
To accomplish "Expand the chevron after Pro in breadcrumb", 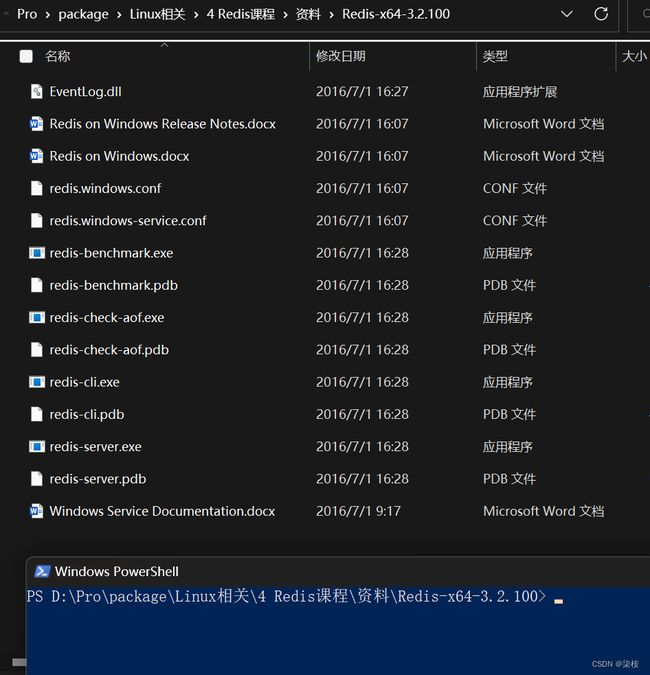I will pyautogui.click(x=47, y=15).
